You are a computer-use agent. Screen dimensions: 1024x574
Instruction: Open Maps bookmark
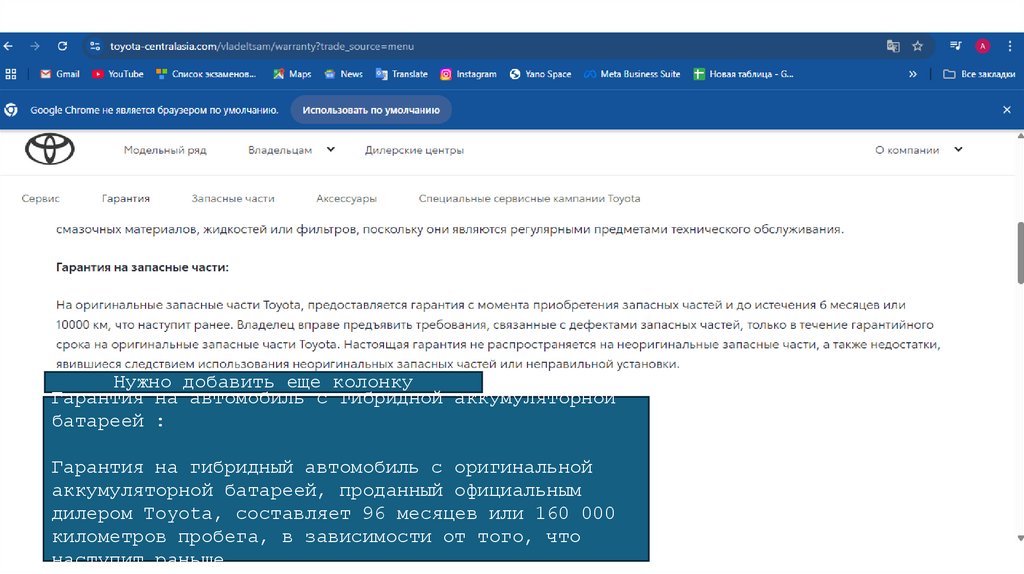click(292, 74)
